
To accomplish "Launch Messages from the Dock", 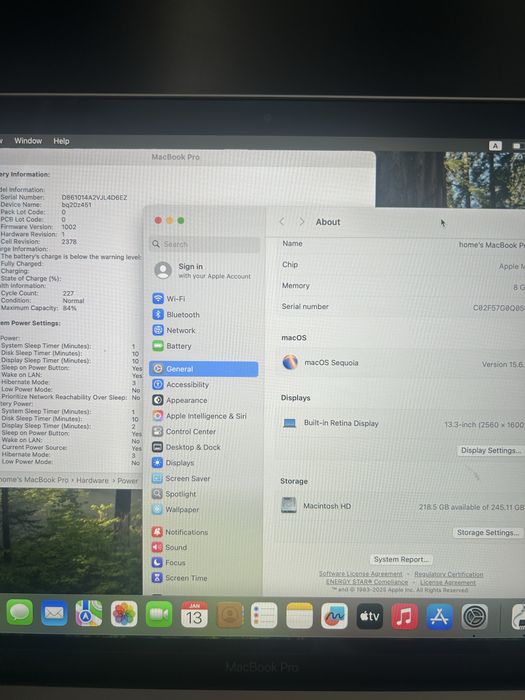I will coord(20,612).
